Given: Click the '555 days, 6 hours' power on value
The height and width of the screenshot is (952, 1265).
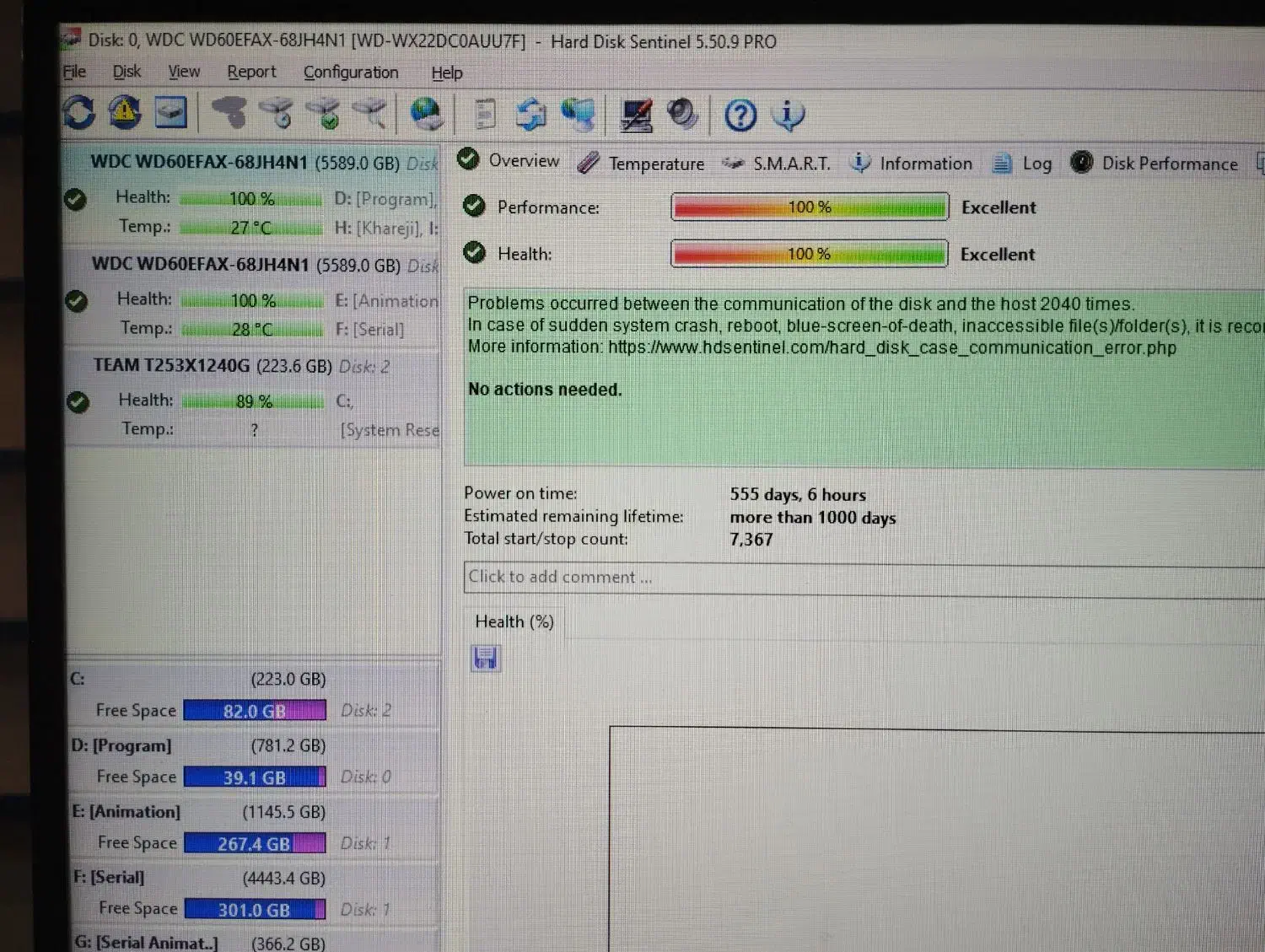Looking at the screenshot, I should [x=798, y=495].
